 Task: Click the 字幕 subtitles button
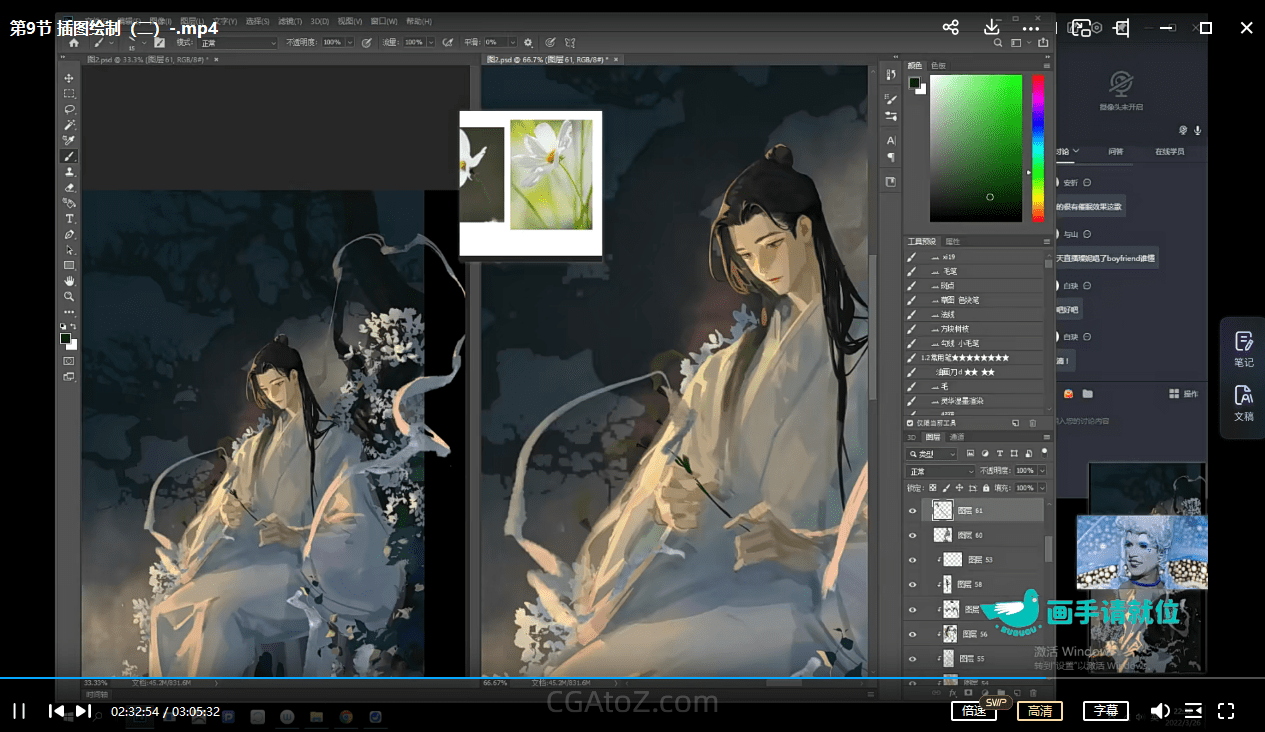tap(1105, 711)
